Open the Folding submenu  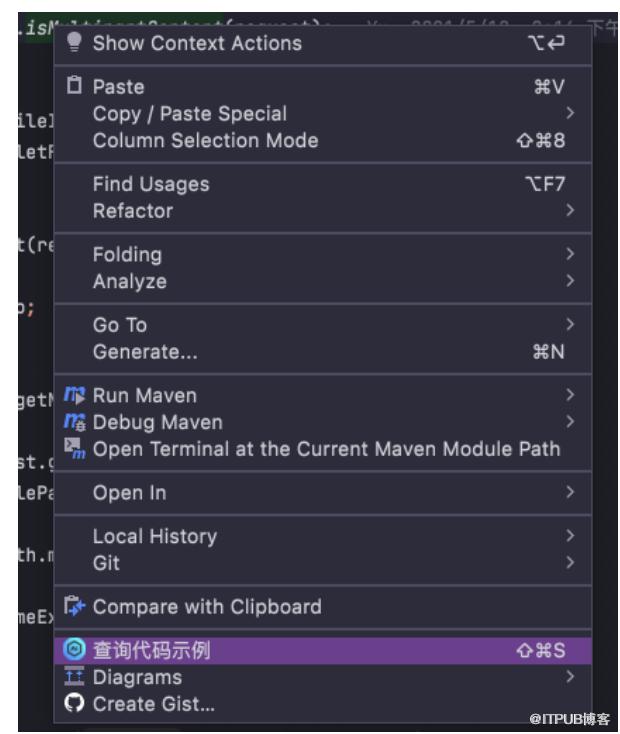coord(127,255)
